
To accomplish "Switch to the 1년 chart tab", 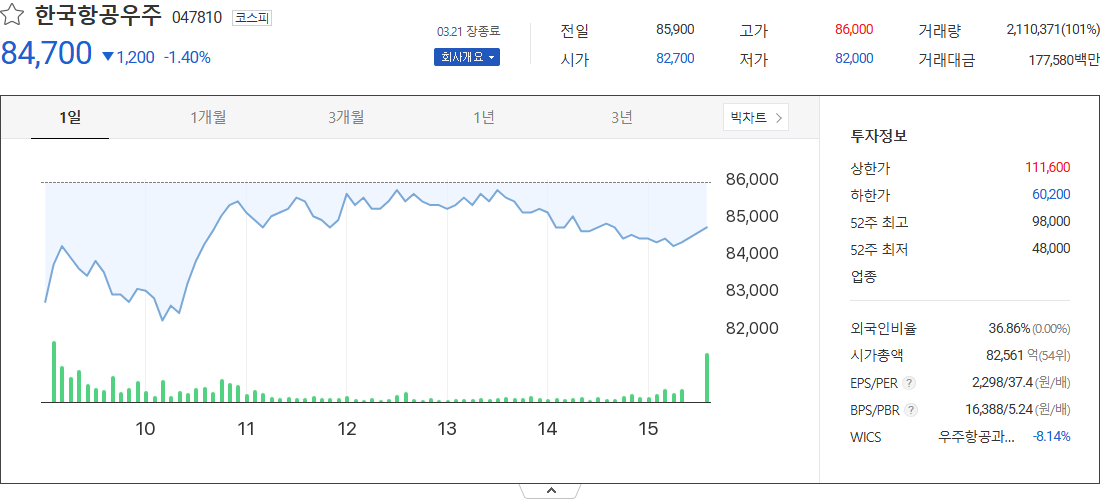I will click(483, 118).
